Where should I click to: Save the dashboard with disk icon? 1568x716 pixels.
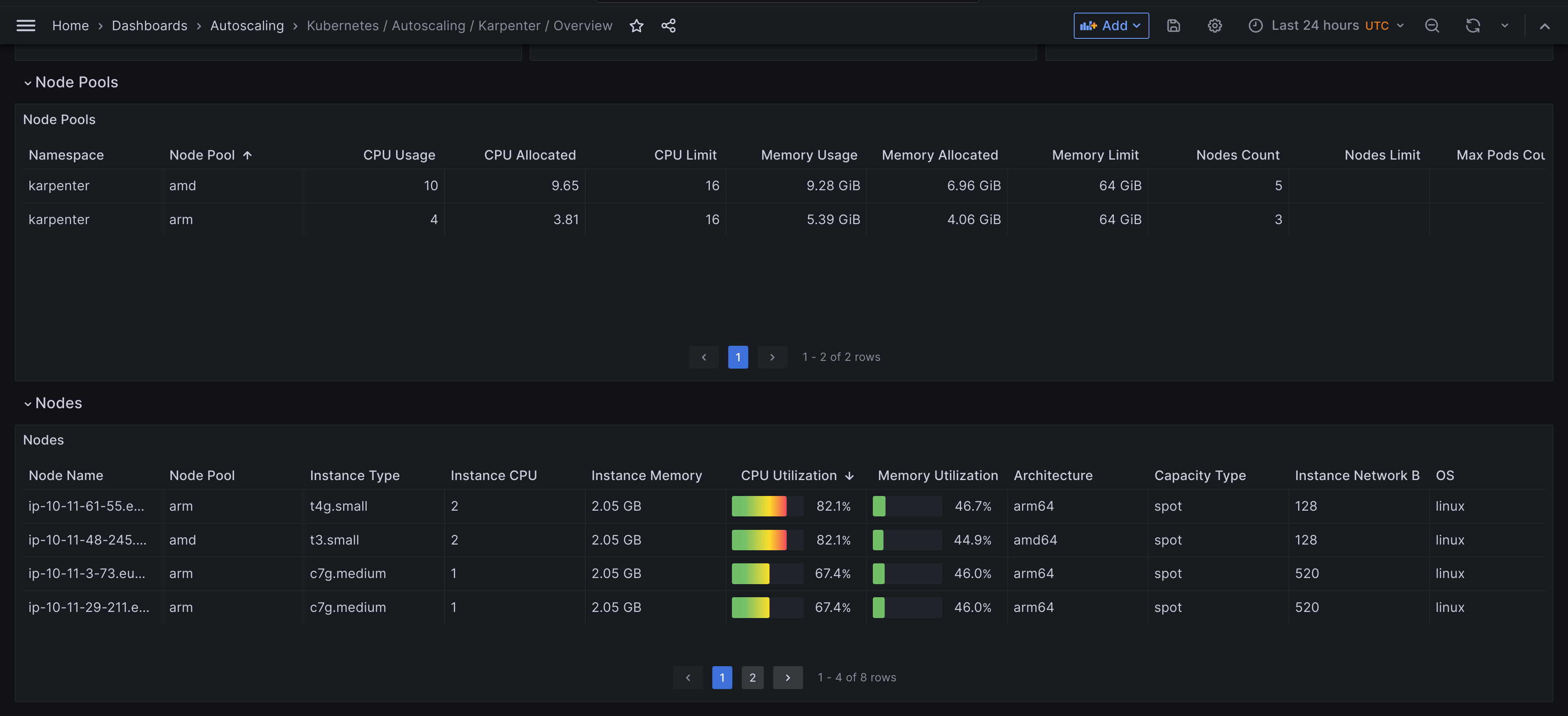[1173, 26]
